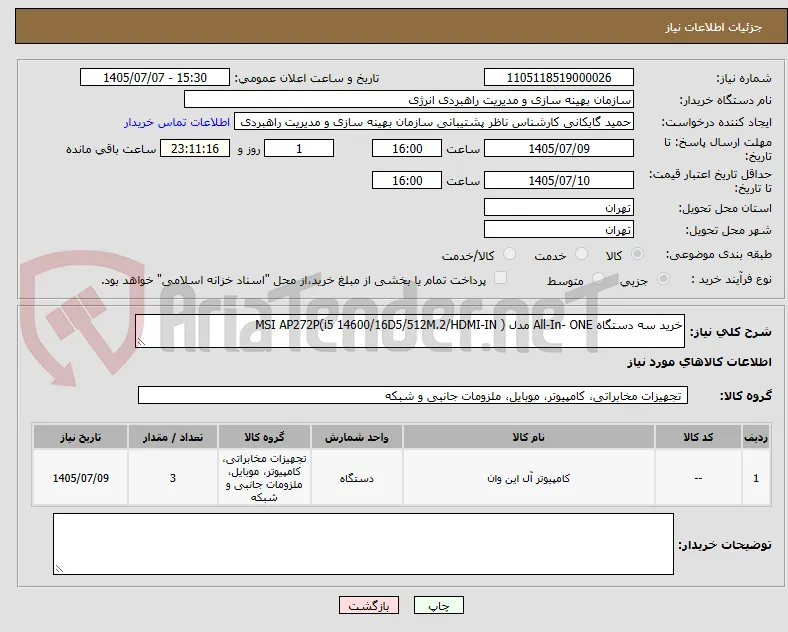Image resolution: width=788 pixels, height=632 pixels.
Task: Click the announcement date field 1405/07/07 - 15:30
Action: (x=155, y=77)
